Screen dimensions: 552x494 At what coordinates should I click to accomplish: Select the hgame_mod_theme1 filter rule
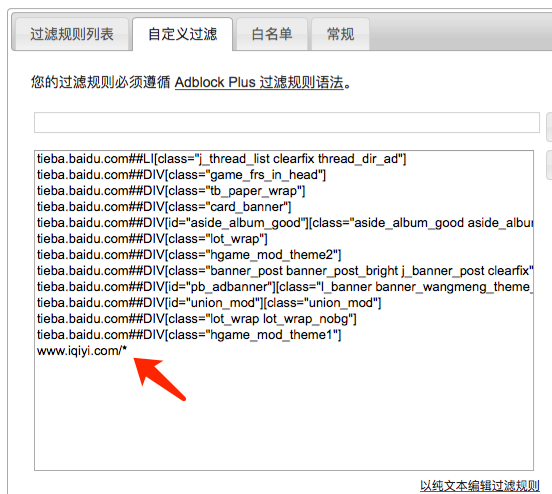(x=189, y=334)
